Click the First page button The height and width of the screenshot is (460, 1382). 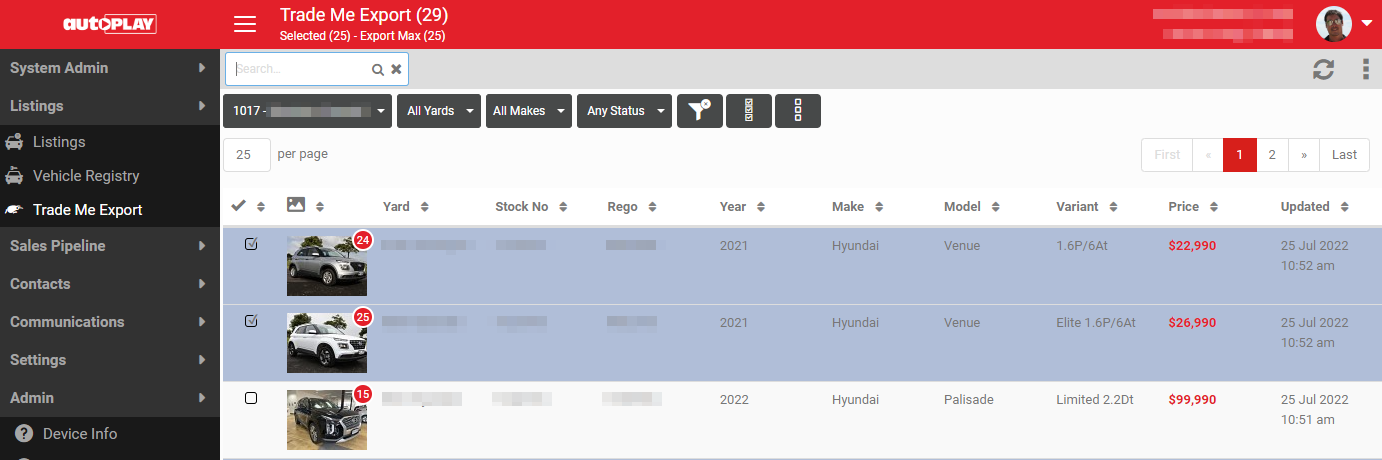point(1167,155)
